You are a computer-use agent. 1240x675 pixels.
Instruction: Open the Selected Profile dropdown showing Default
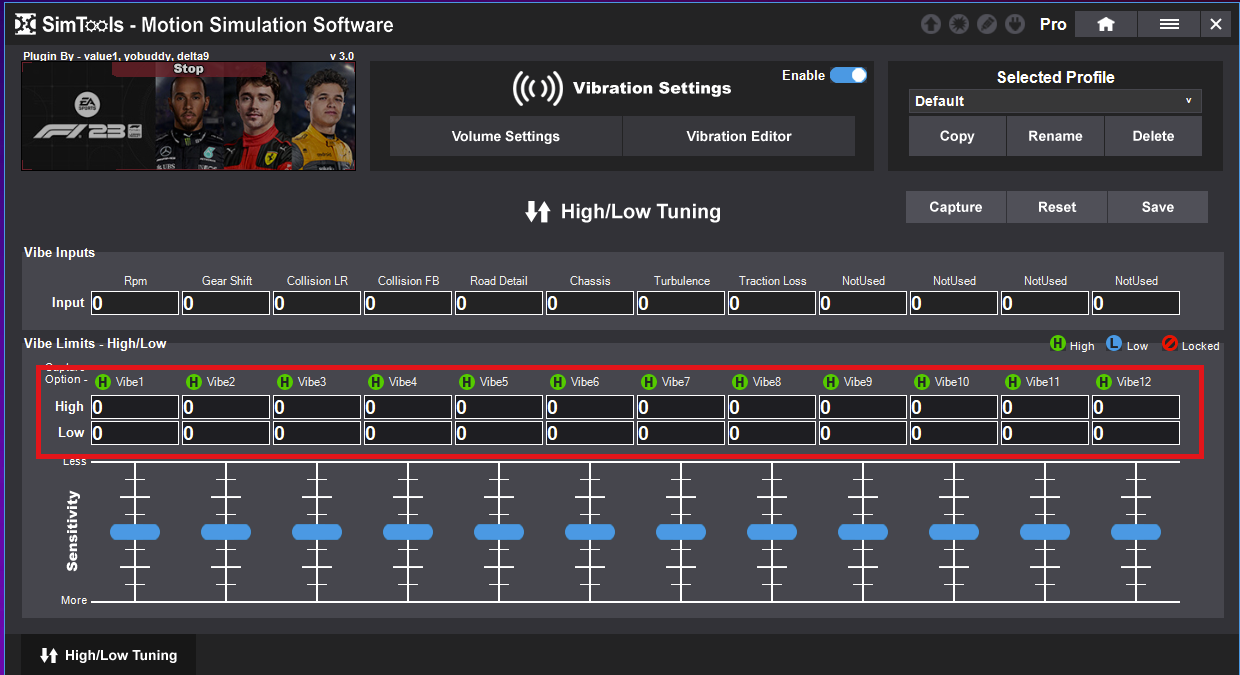click(x=1055, y=101)
